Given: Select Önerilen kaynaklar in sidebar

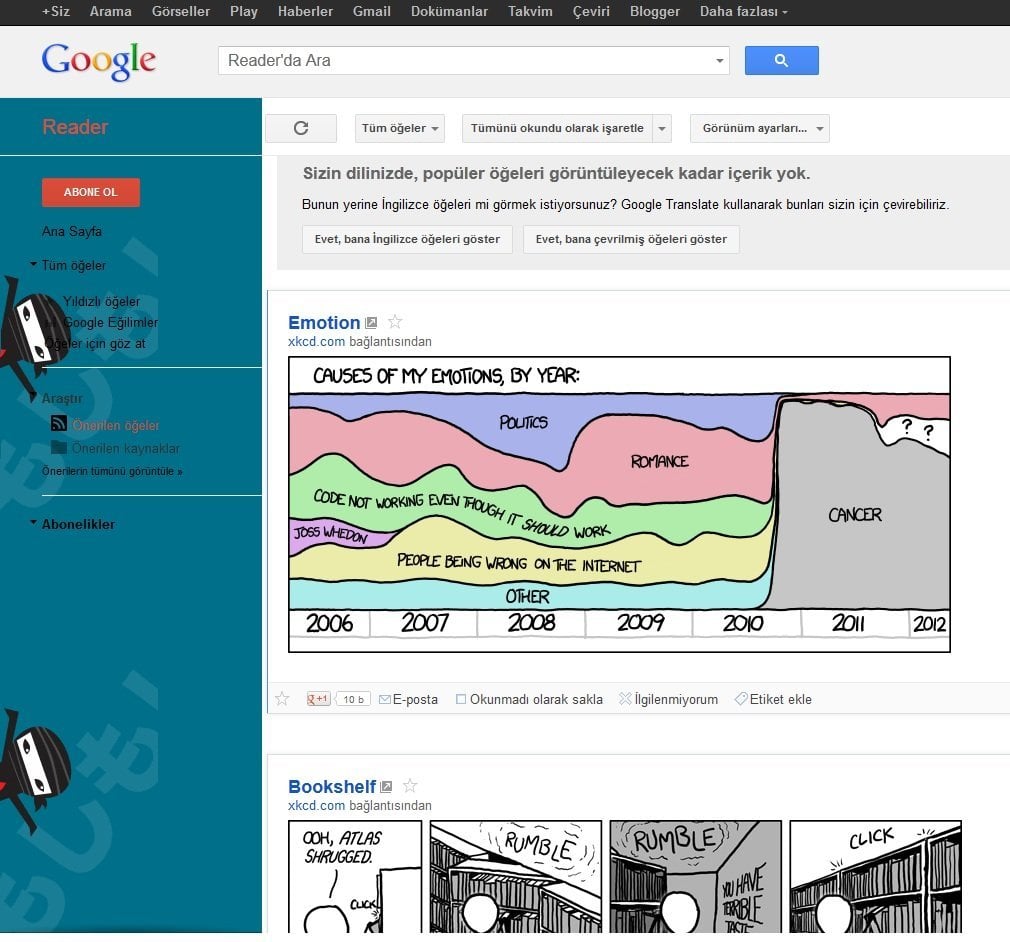Looking at the screenshot, I should [x=126, y=448].
